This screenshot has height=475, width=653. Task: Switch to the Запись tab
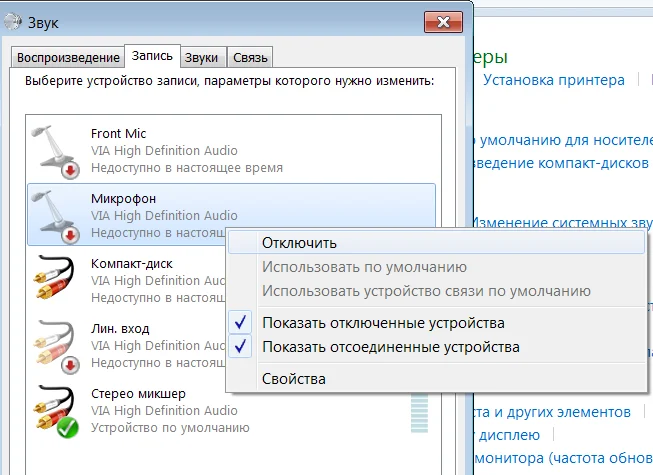click(152, 56)
